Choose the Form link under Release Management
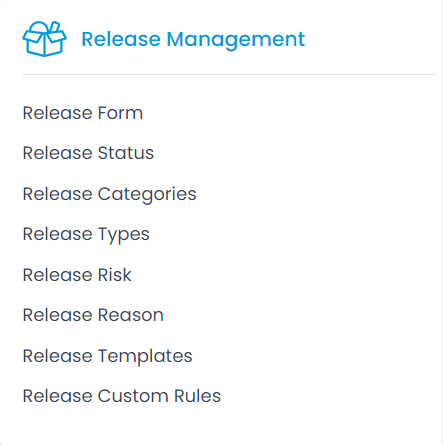The image size is (443, 445). pyautogui.click(x=83, y=113)
